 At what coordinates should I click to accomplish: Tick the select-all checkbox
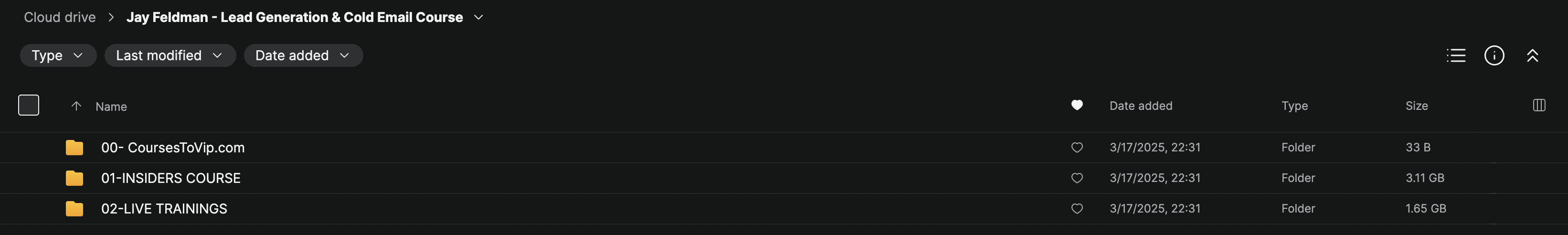(29, 106)
